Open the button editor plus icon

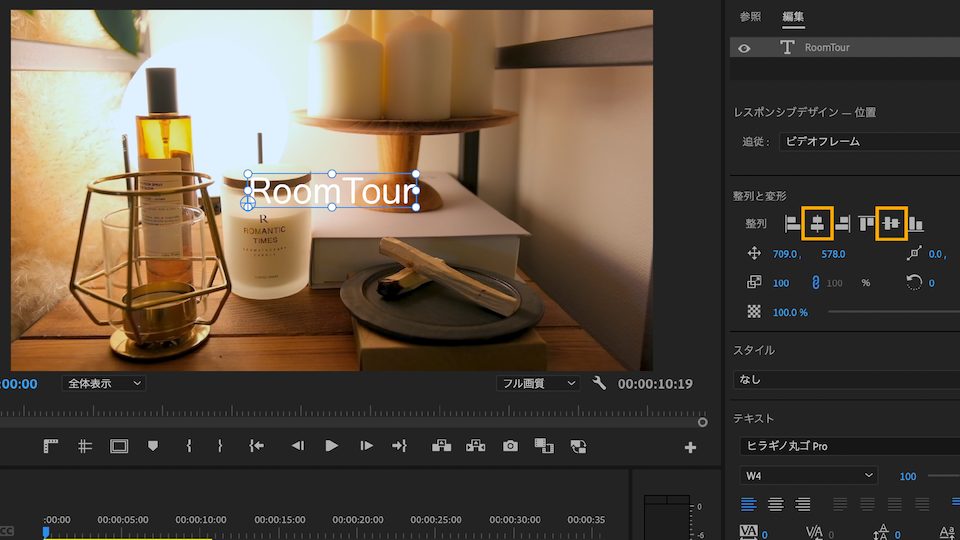tap(690, 447)
